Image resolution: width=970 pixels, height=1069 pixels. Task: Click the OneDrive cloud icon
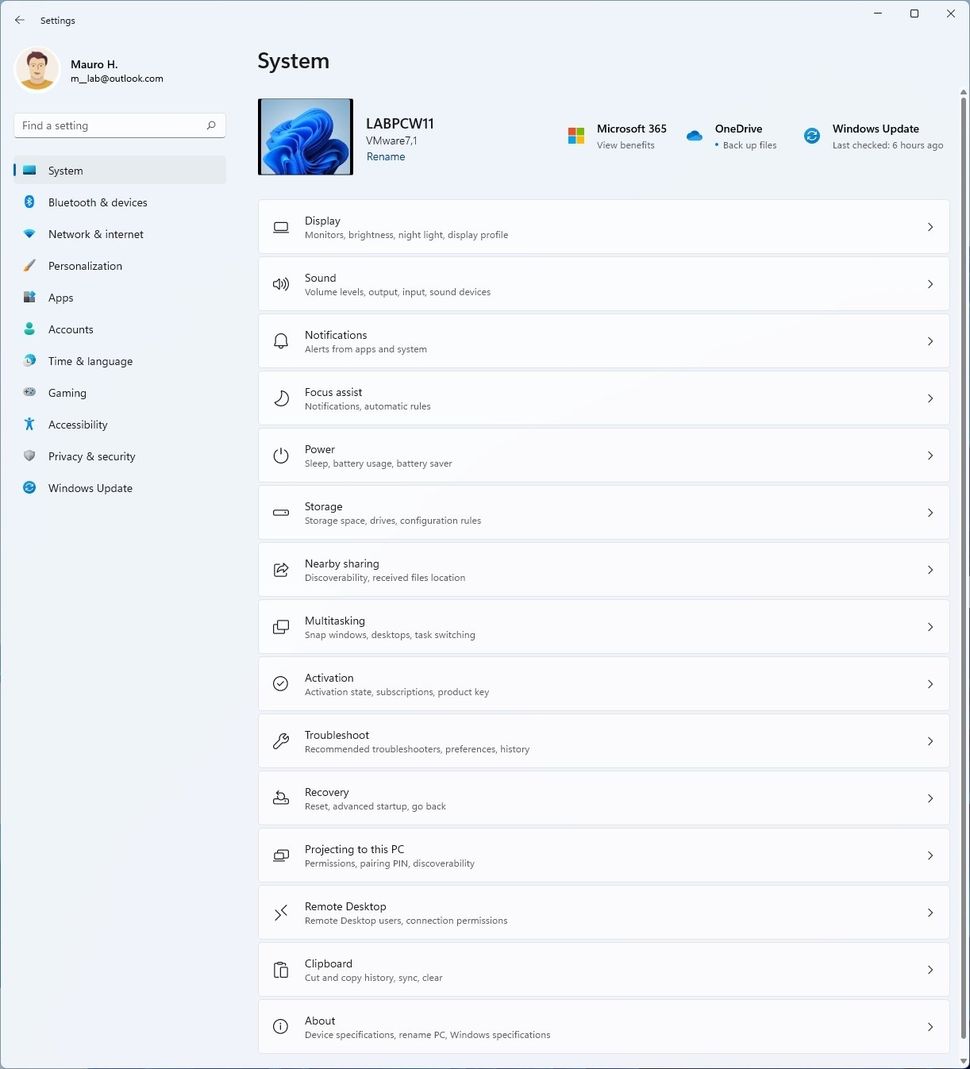click(x=694, y=135)
